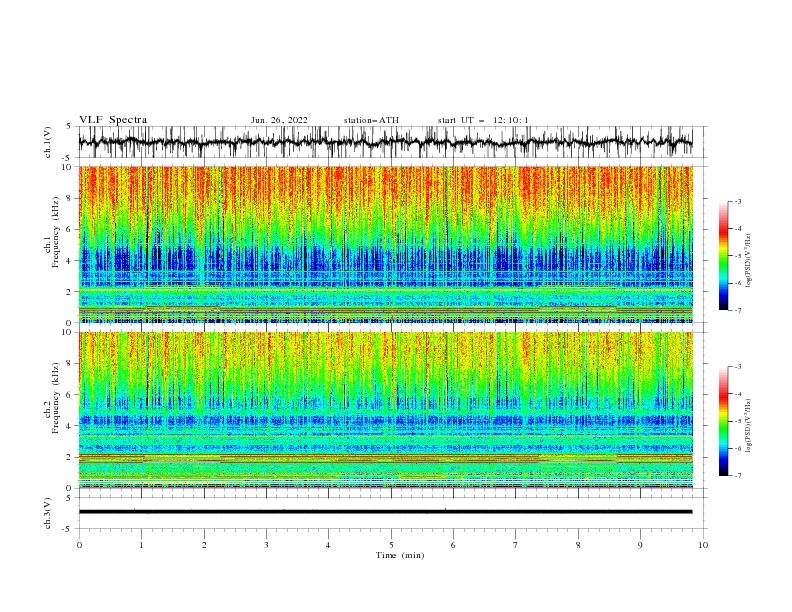Click the "3" tick label on time axis

266,545
